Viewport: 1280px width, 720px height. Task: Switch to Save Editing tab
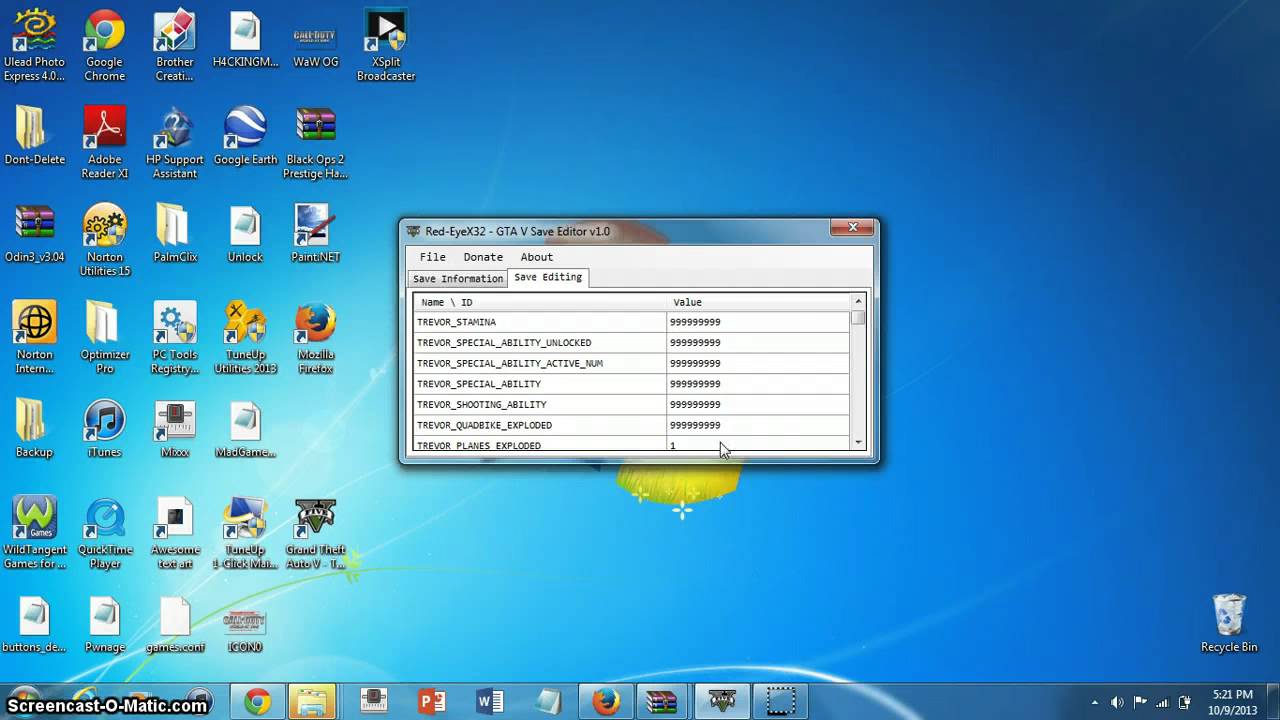pos(548,277)
